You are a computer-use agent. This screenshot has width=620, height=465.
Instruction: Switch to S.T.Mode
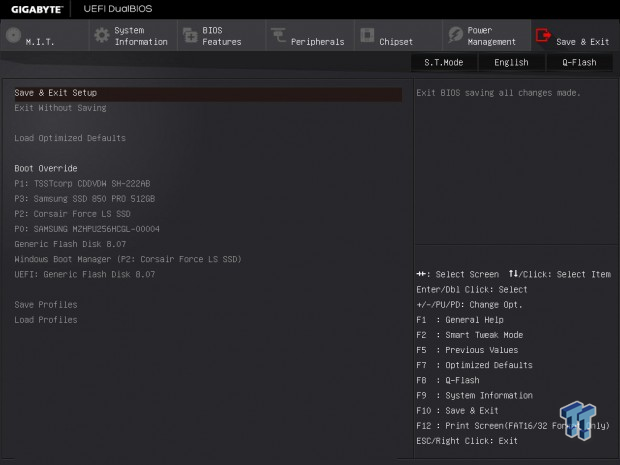coord(444,62)
